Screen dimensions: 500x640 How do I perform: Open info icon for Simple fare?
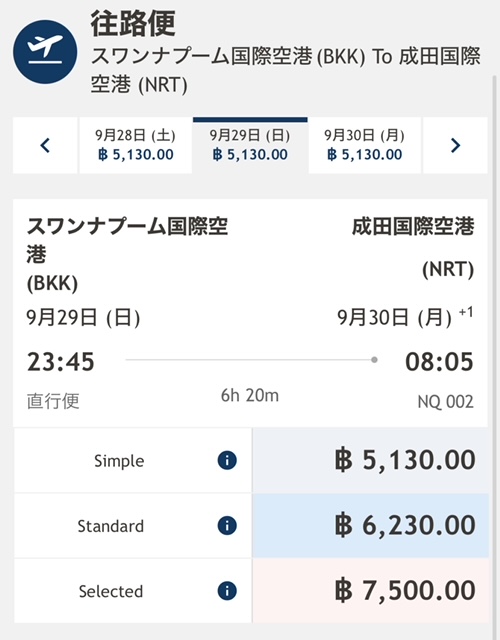click(227, 461)
